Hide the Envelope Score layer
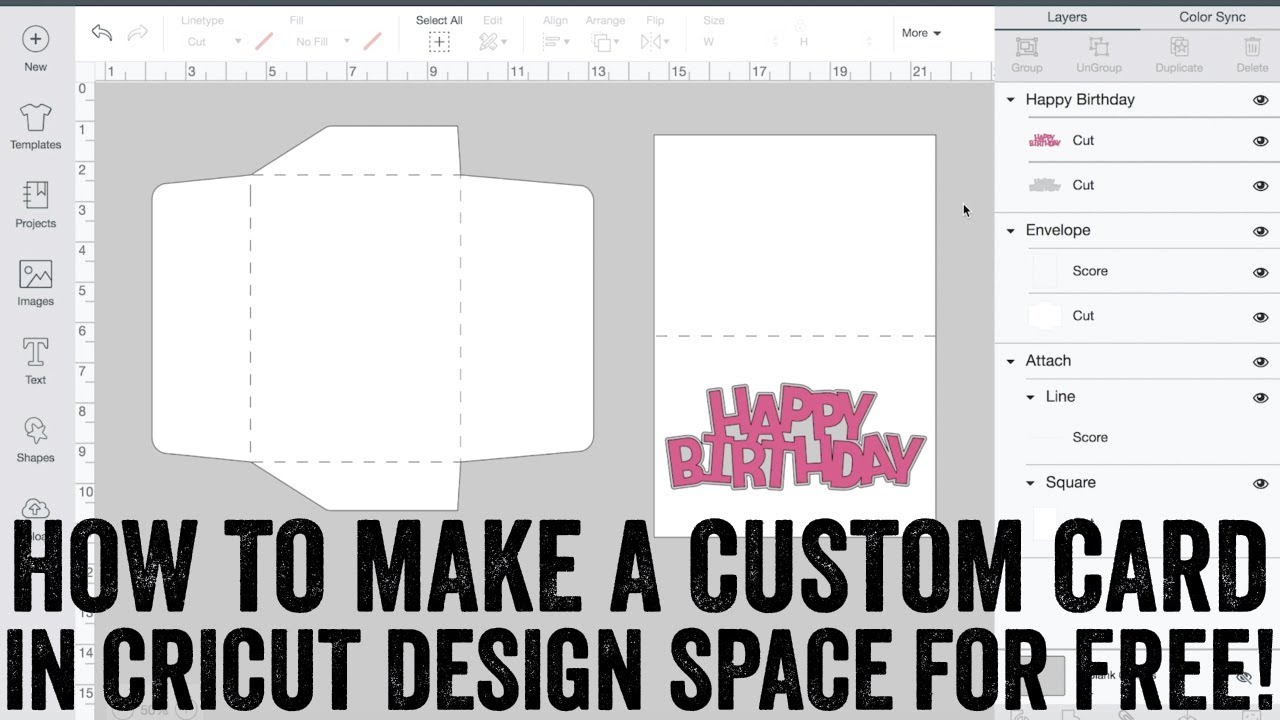This screenshot has width=1280, height=720. (1260, 272)
